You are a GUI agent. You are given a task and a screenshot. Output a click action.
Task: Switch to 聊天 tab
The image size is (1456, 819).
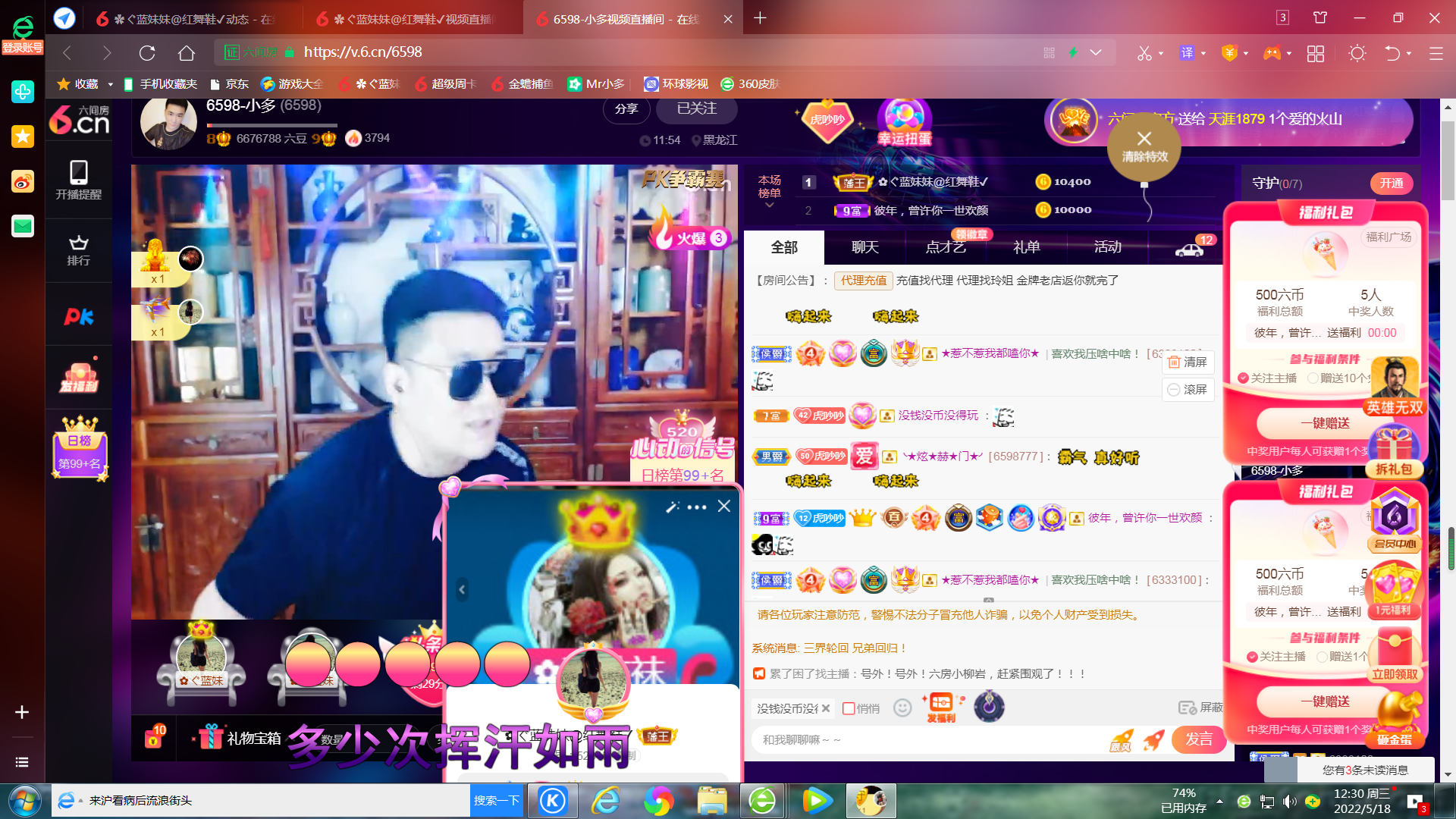pos(865,247)
